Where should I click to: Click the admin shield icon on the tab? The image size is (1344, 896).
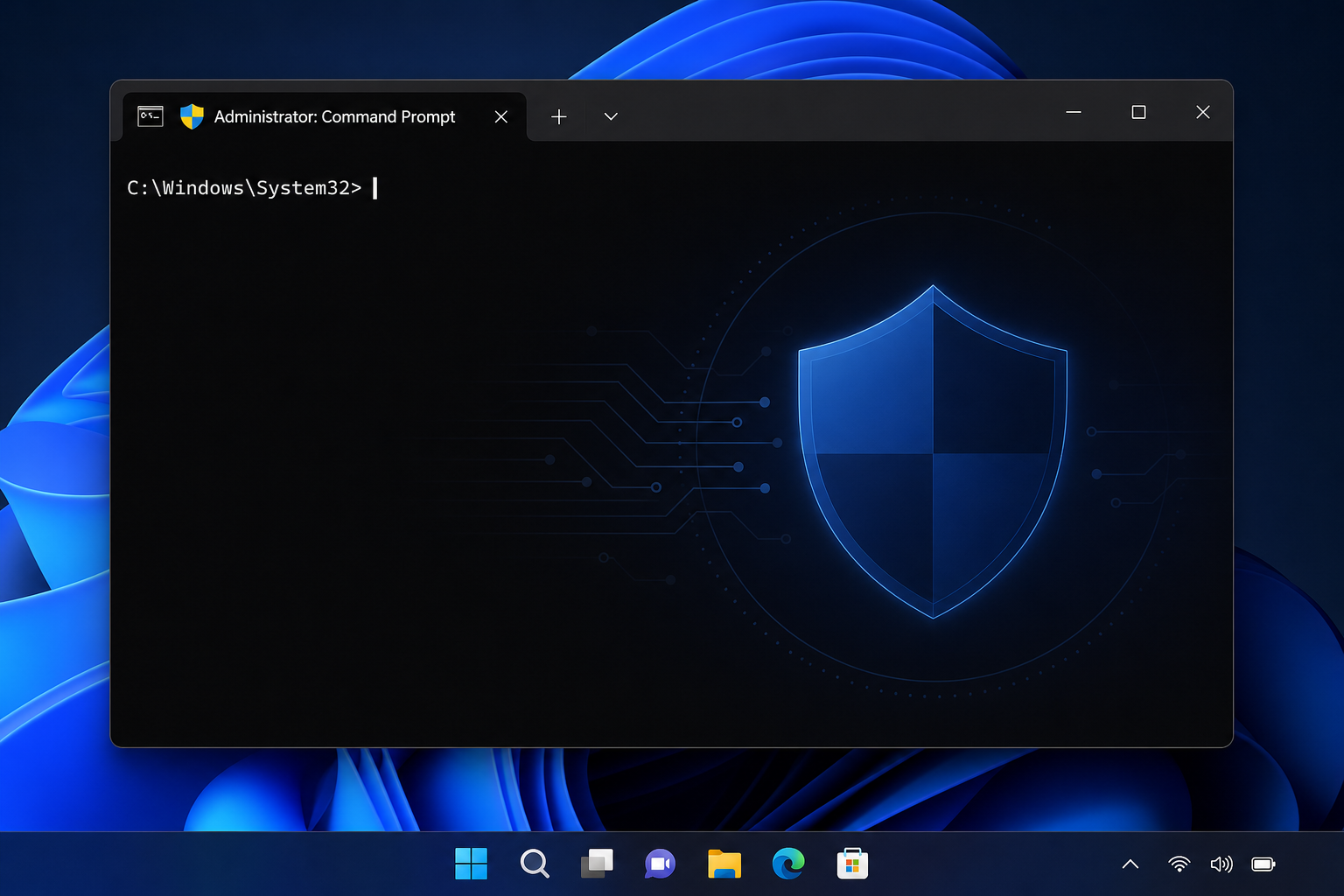click(x=192, y=116)
